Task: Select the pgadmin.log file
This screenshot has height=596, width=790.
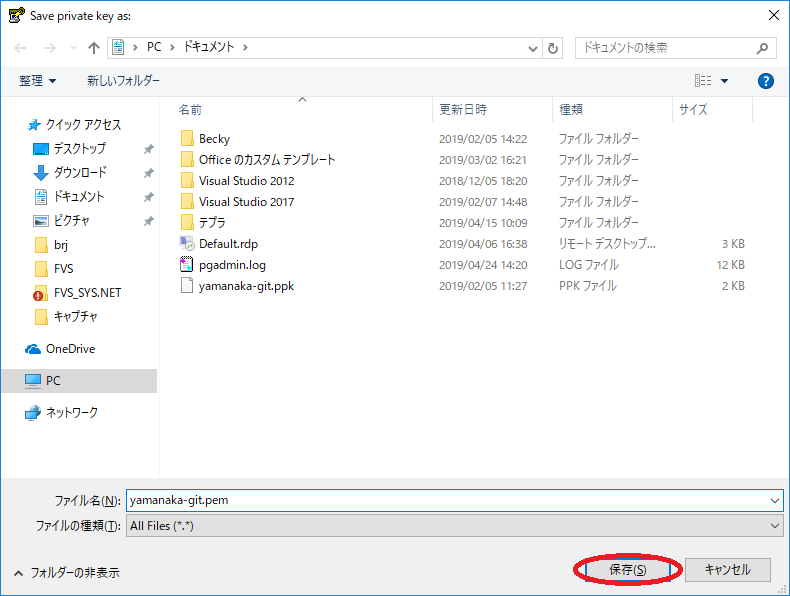Action: [x=232, y=265]
